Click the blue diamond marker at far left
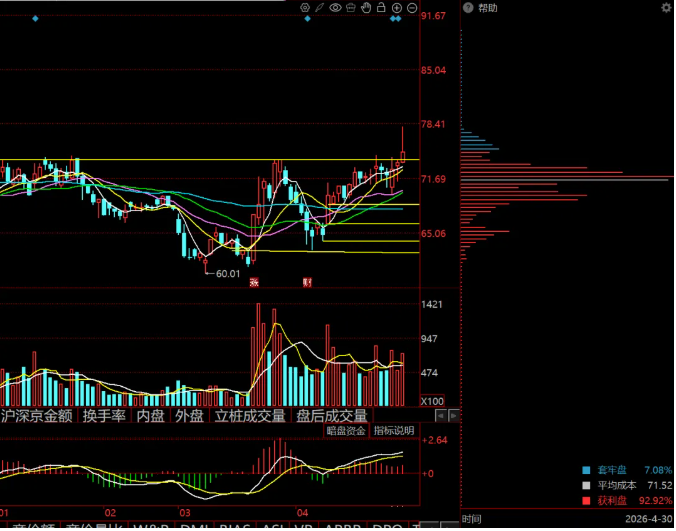Image resolution: width=676 pixels, height=531 pixels. coord(35,19)
